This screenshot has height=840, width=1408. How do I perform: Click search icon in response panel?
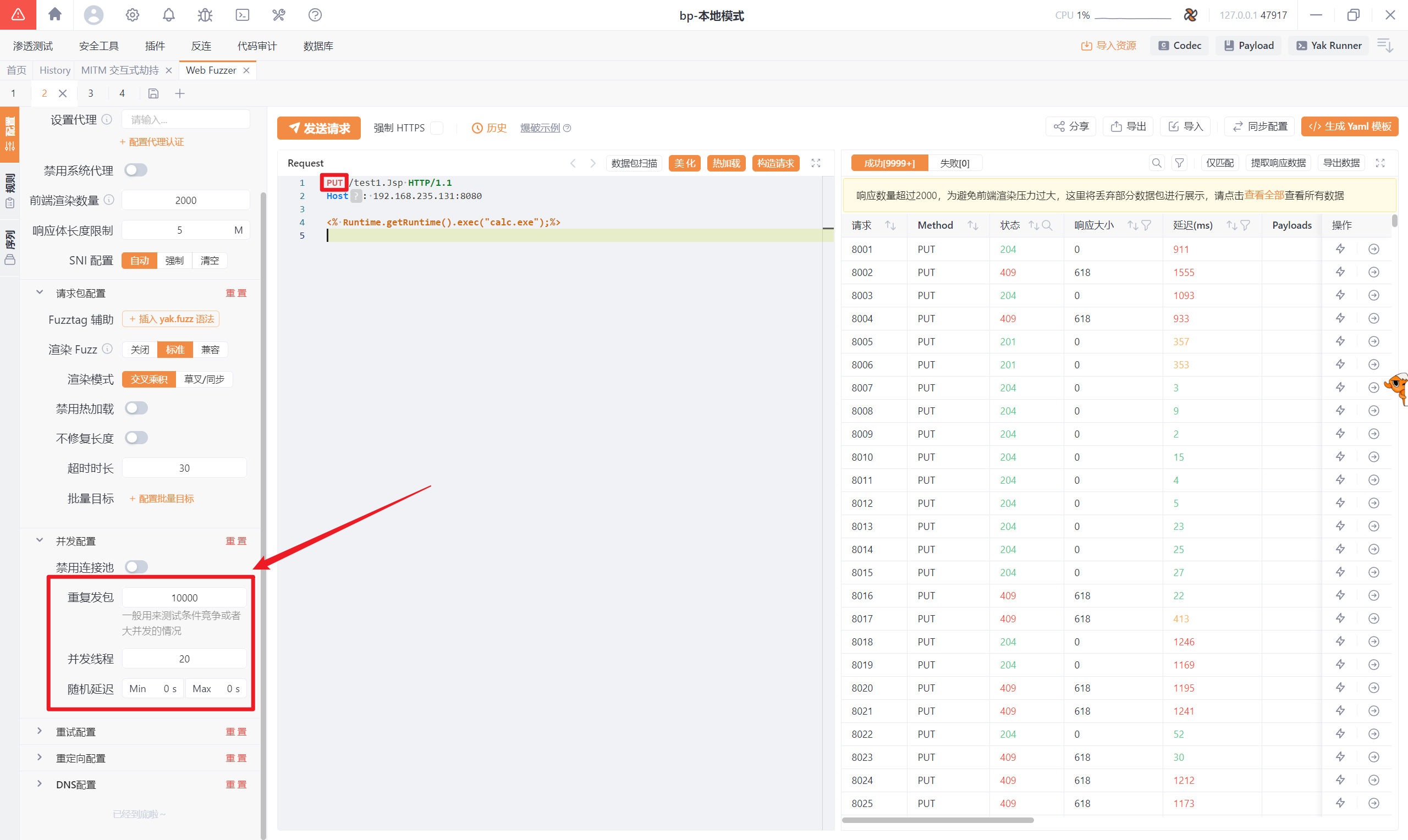pos(1156,163)
